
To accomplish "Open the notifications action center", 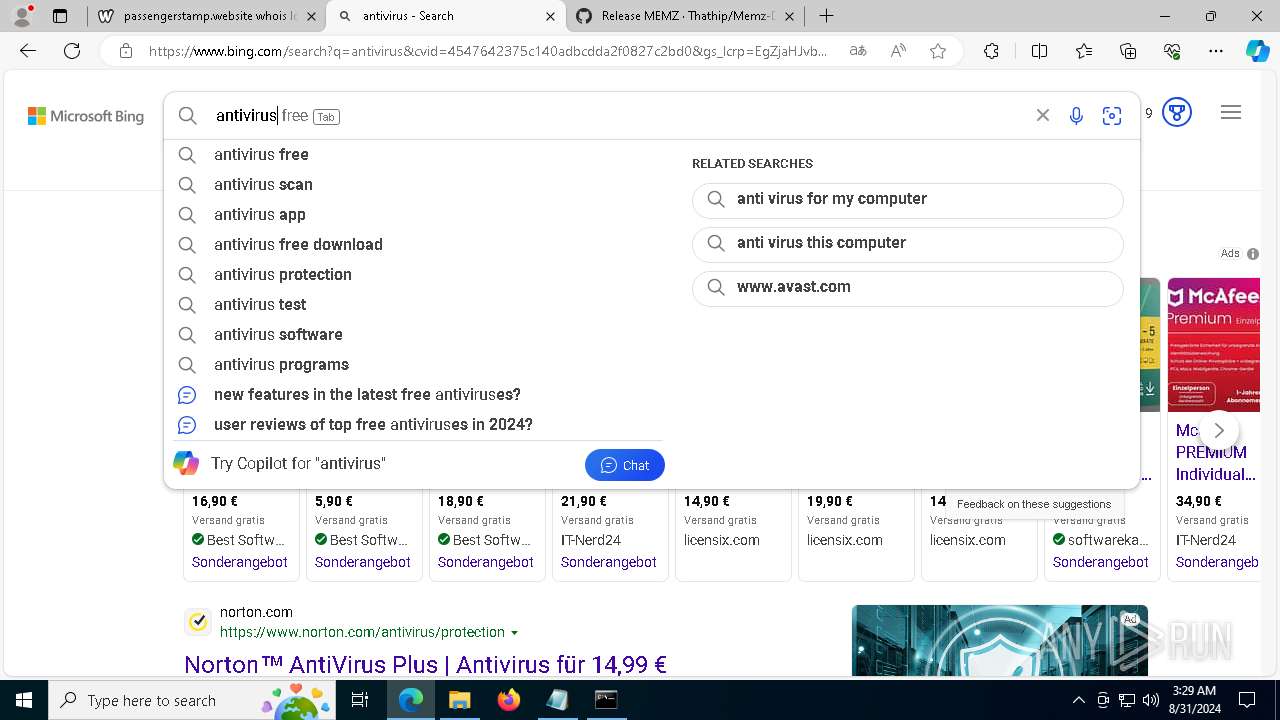I will point(1247,700).
